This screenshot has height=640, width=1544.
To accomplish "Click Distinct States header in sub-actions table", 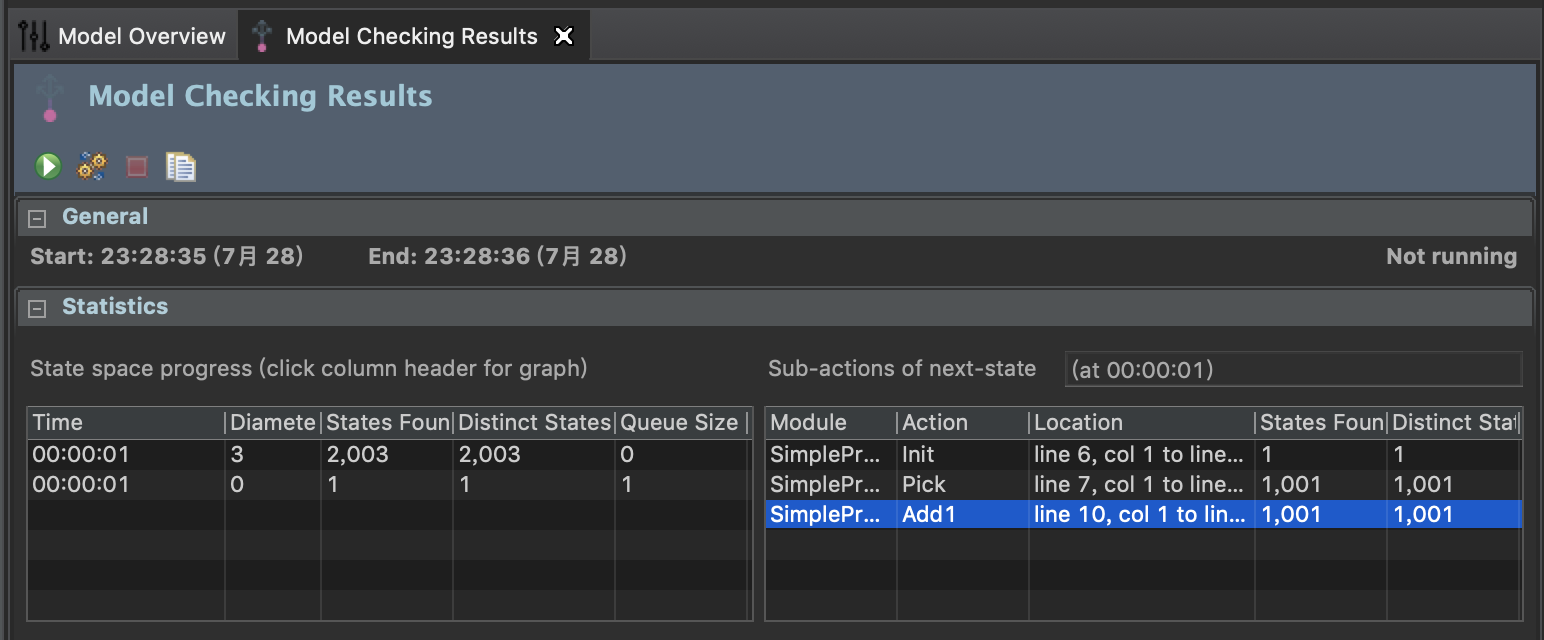I will tap(1455, 423).
